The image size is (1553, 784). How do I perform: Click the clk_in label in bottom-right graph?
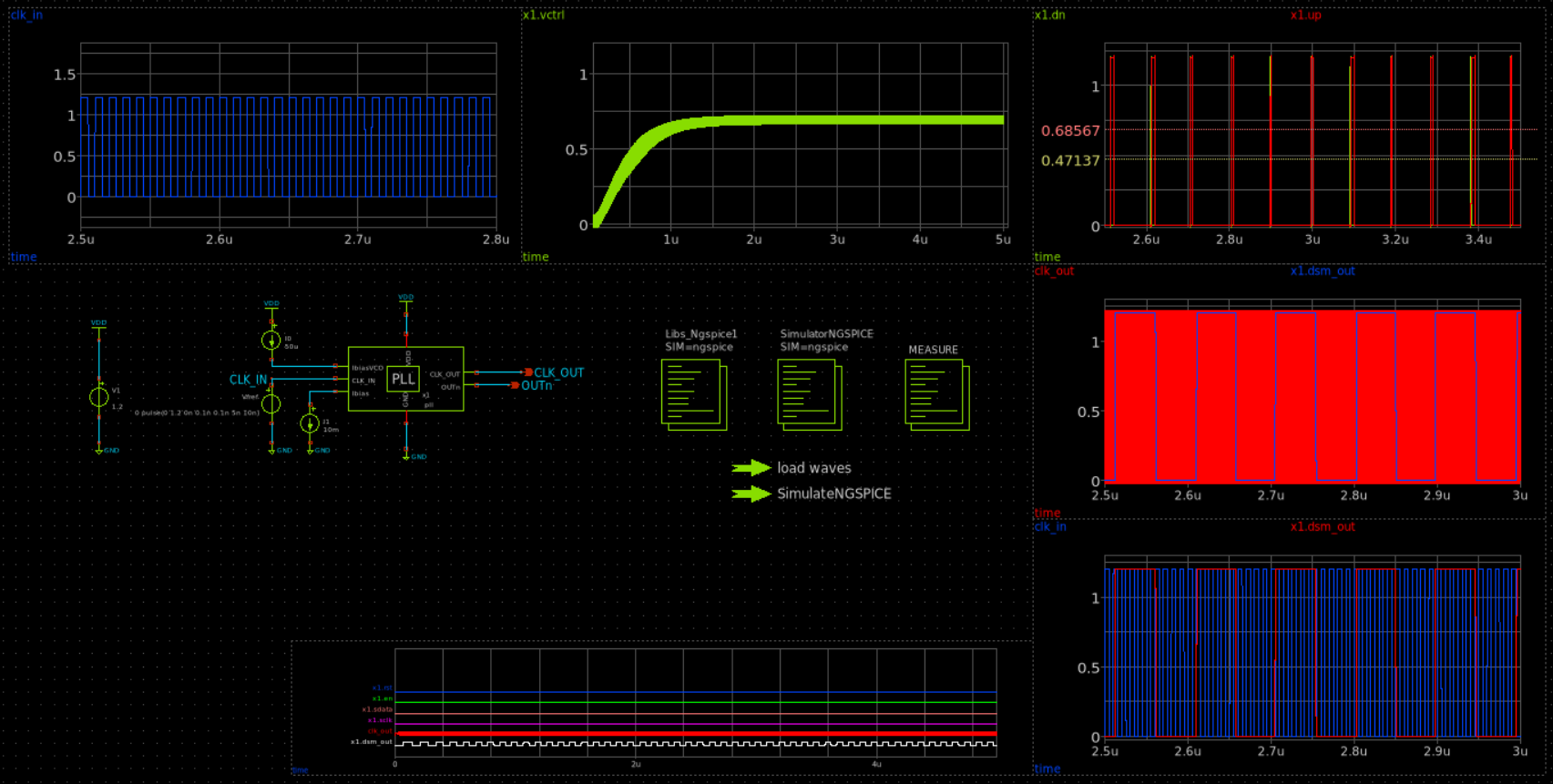click(1050, 527)
